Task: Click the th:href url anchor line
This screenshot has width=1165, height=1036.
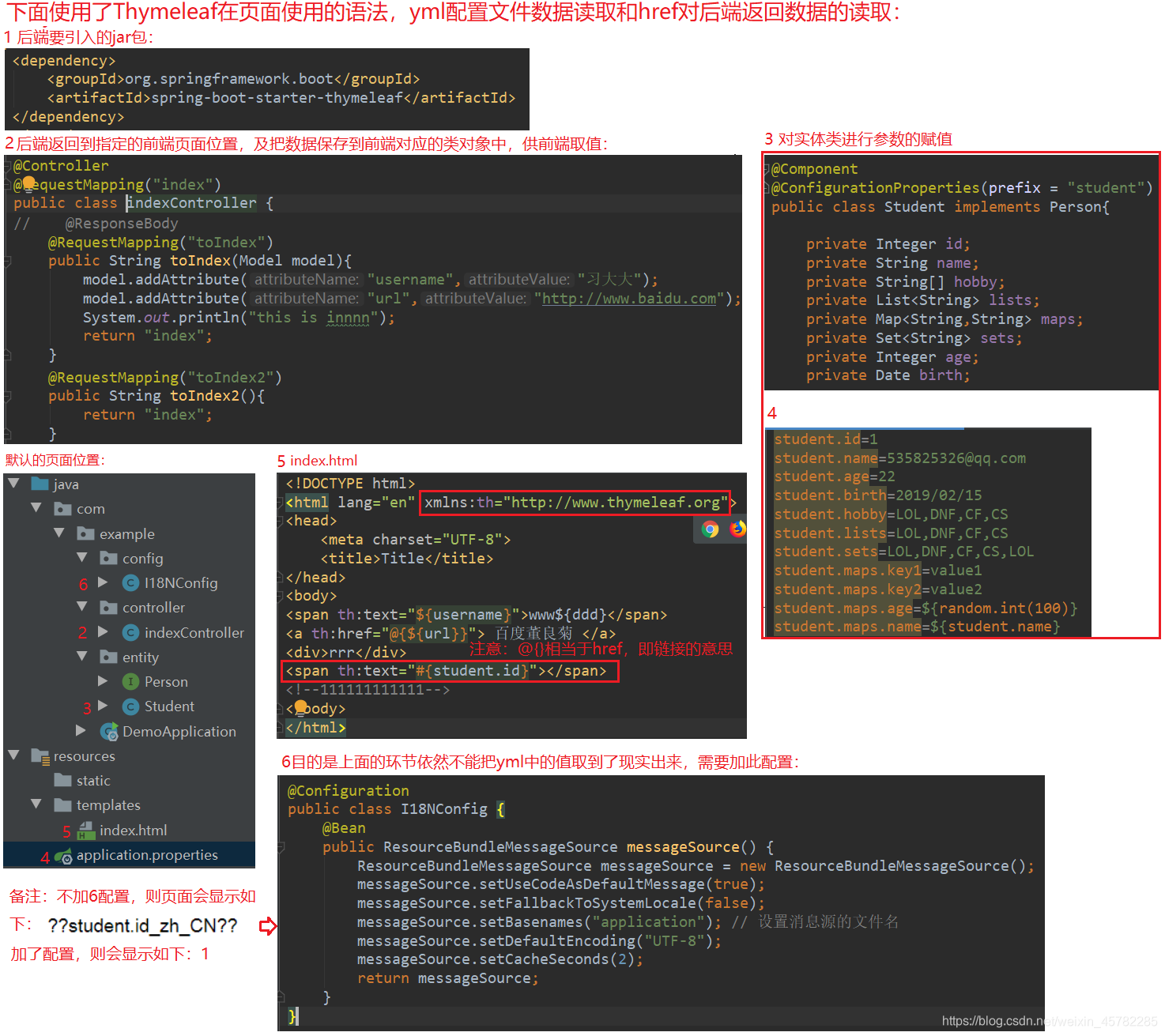Action: (451, 634)
